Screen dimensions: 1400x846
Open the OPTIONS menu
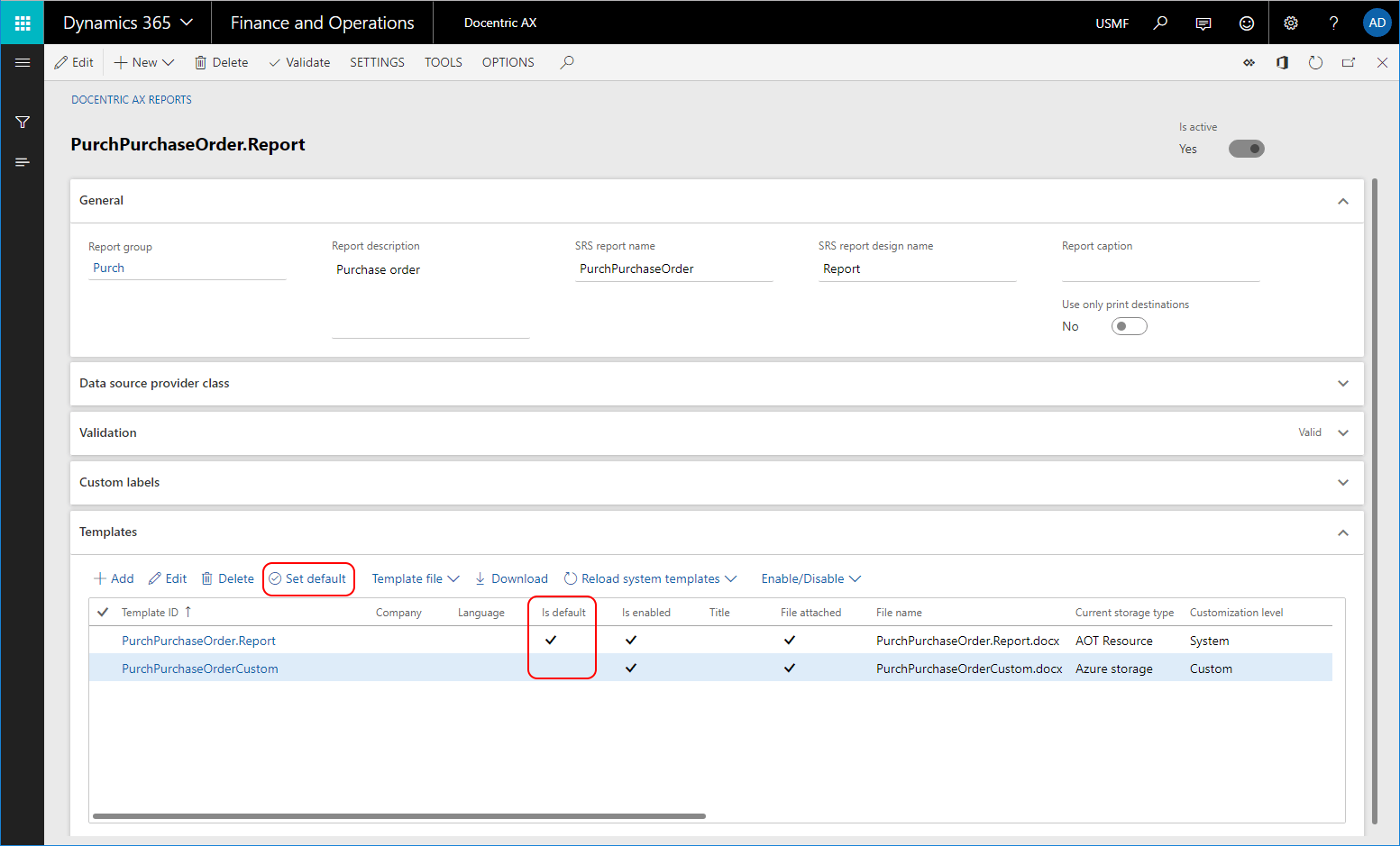pos(508,62)
